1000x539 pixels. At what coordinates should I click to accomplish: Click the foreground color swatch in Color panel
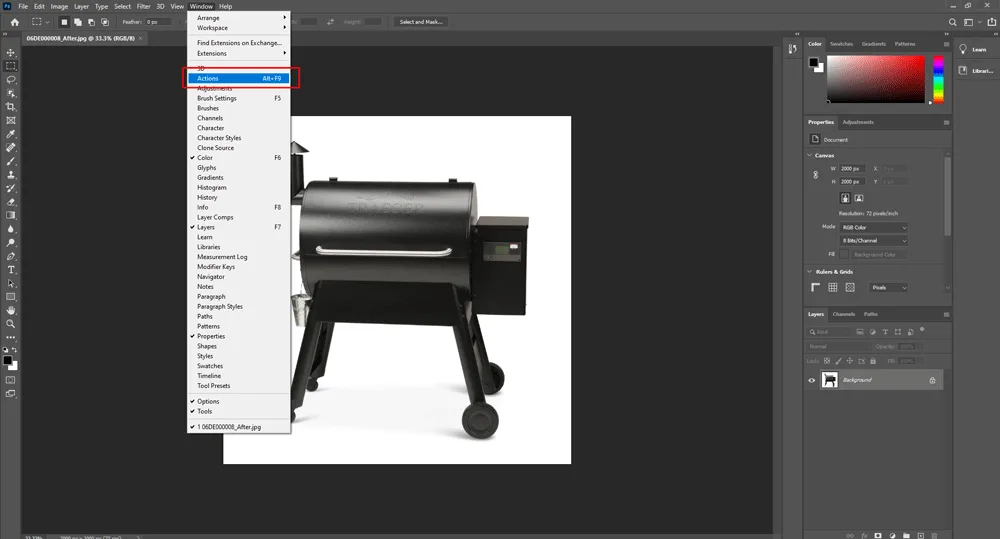click(x=813, y=63)
